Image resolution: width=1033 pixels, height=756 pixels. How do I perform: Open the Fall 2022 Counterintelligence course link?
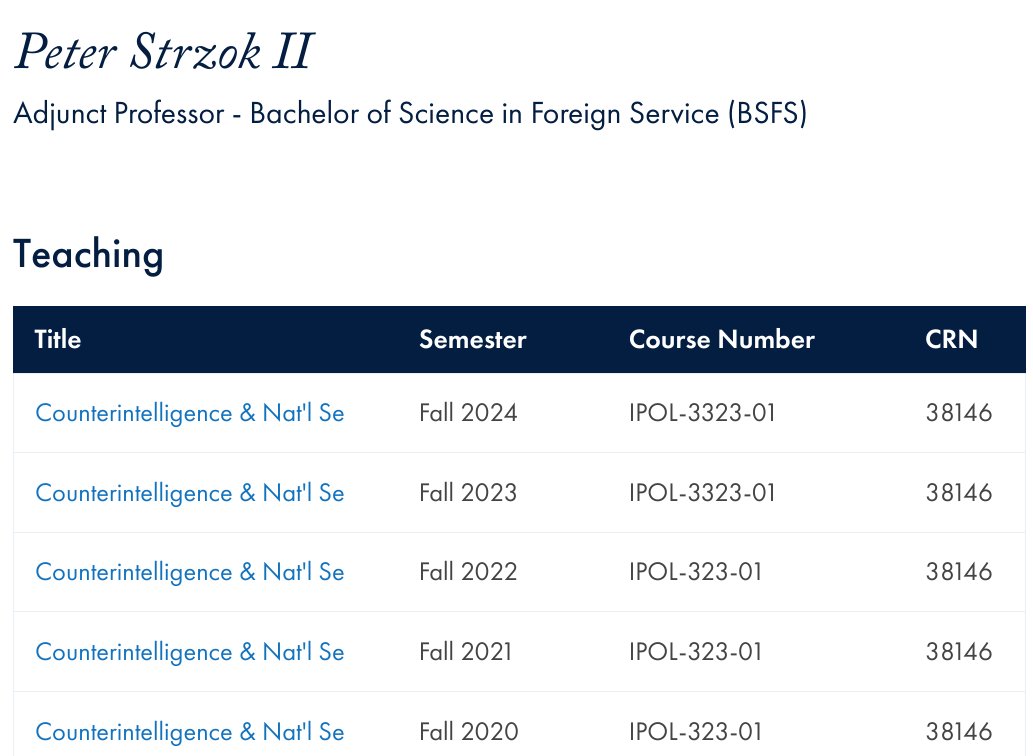(190, 572)
